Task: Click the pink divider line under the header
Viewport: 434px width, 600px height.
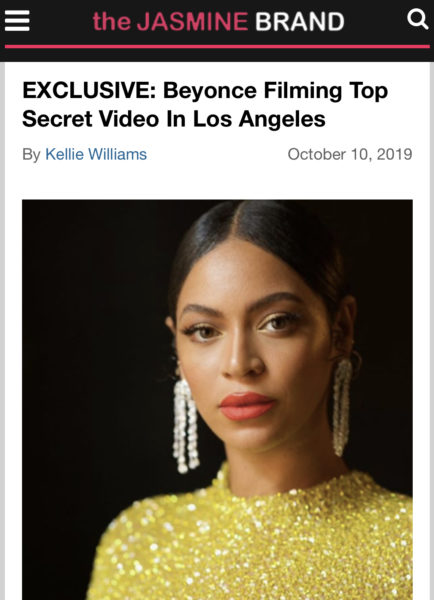Action: tap(217, 47)
